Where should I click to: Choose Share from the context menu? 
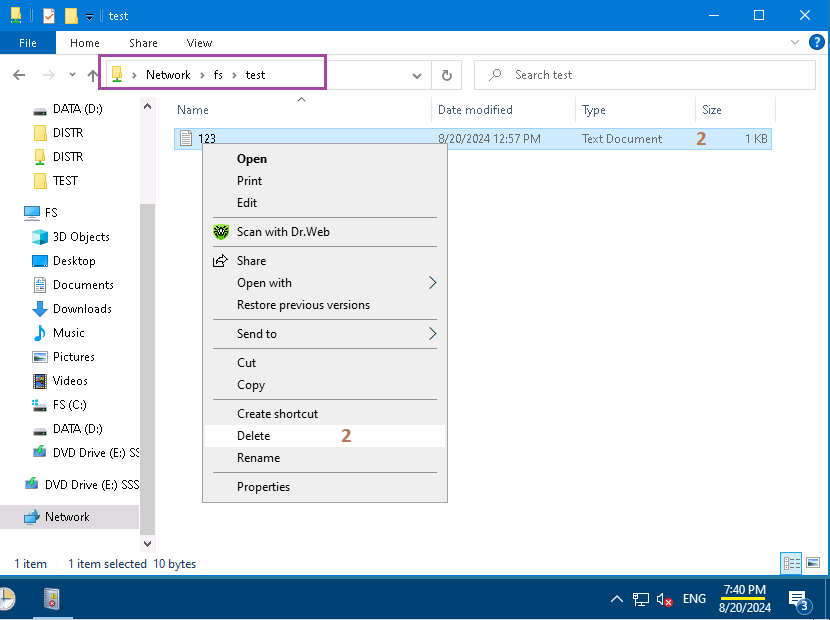(325, 260)
